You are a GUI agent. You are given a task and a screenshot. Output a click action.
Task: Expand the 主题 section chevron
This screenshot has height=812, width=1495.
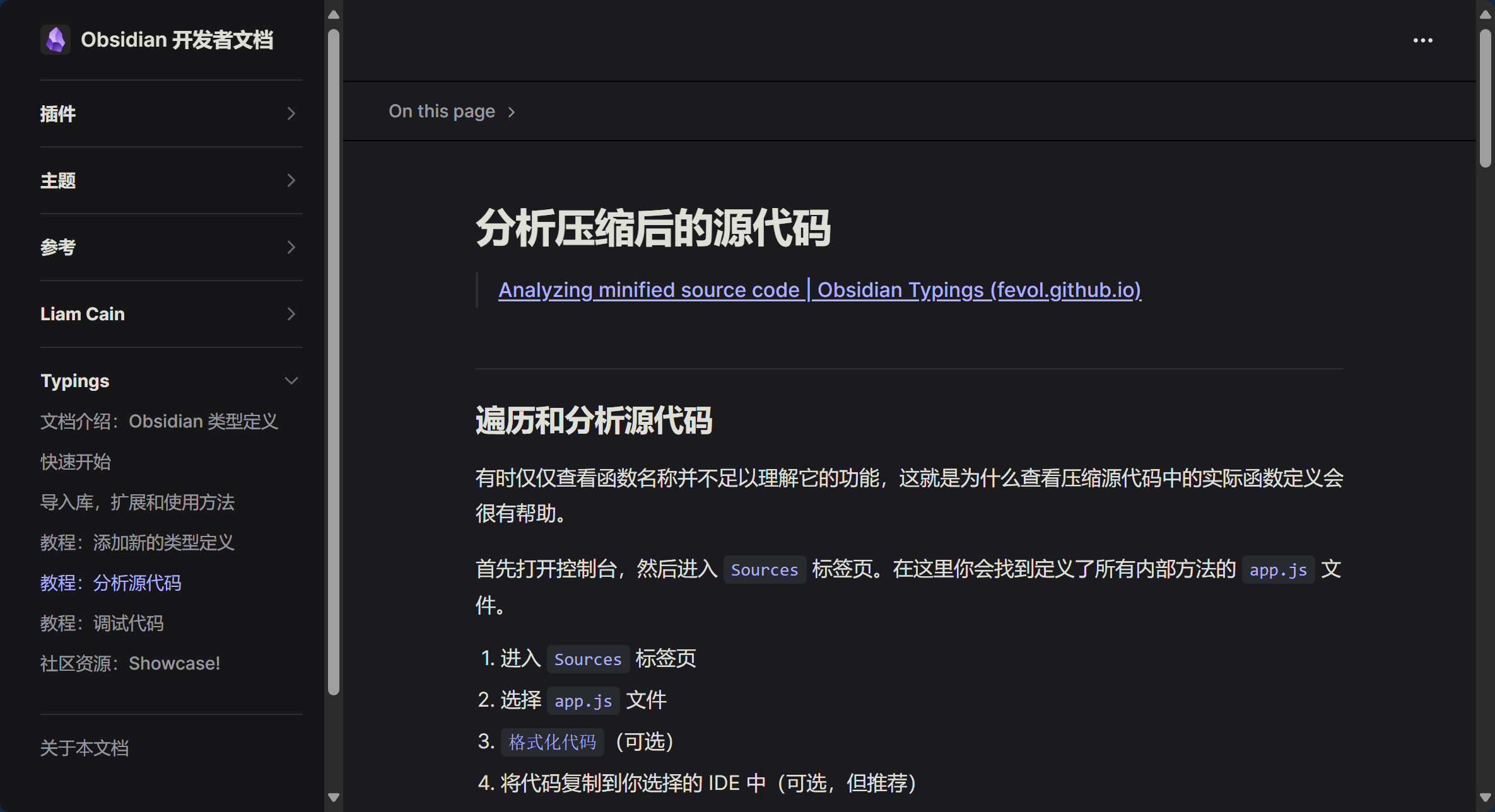click(291, 180)
